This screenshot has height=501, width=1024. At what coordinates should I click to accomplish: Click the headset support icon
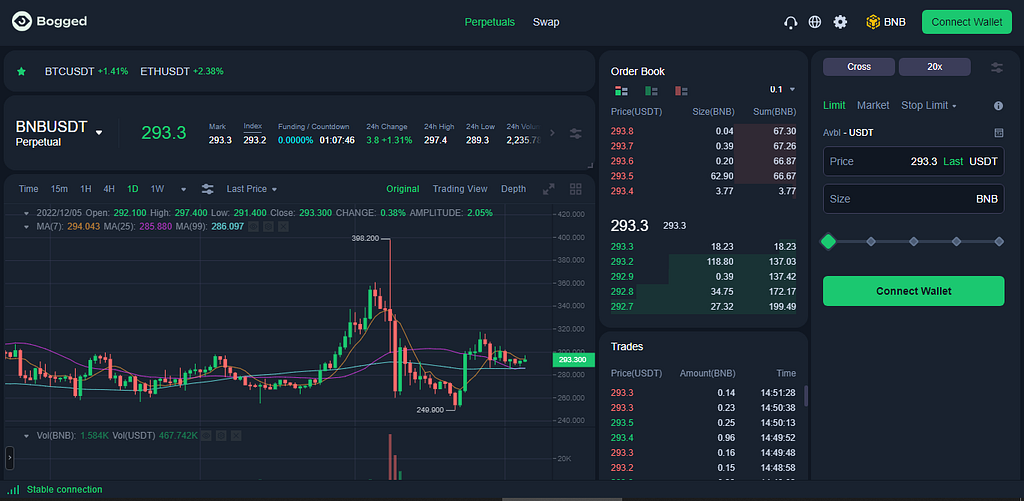790,22
